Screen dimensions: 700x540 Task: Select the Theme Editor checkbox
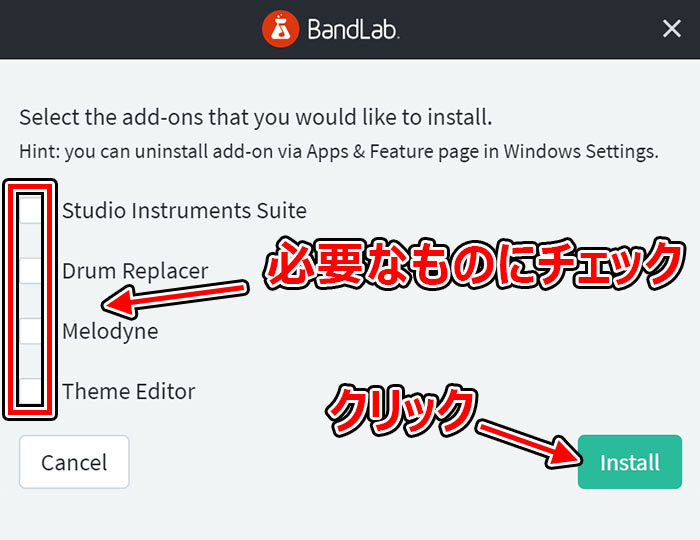coord(30,391)
